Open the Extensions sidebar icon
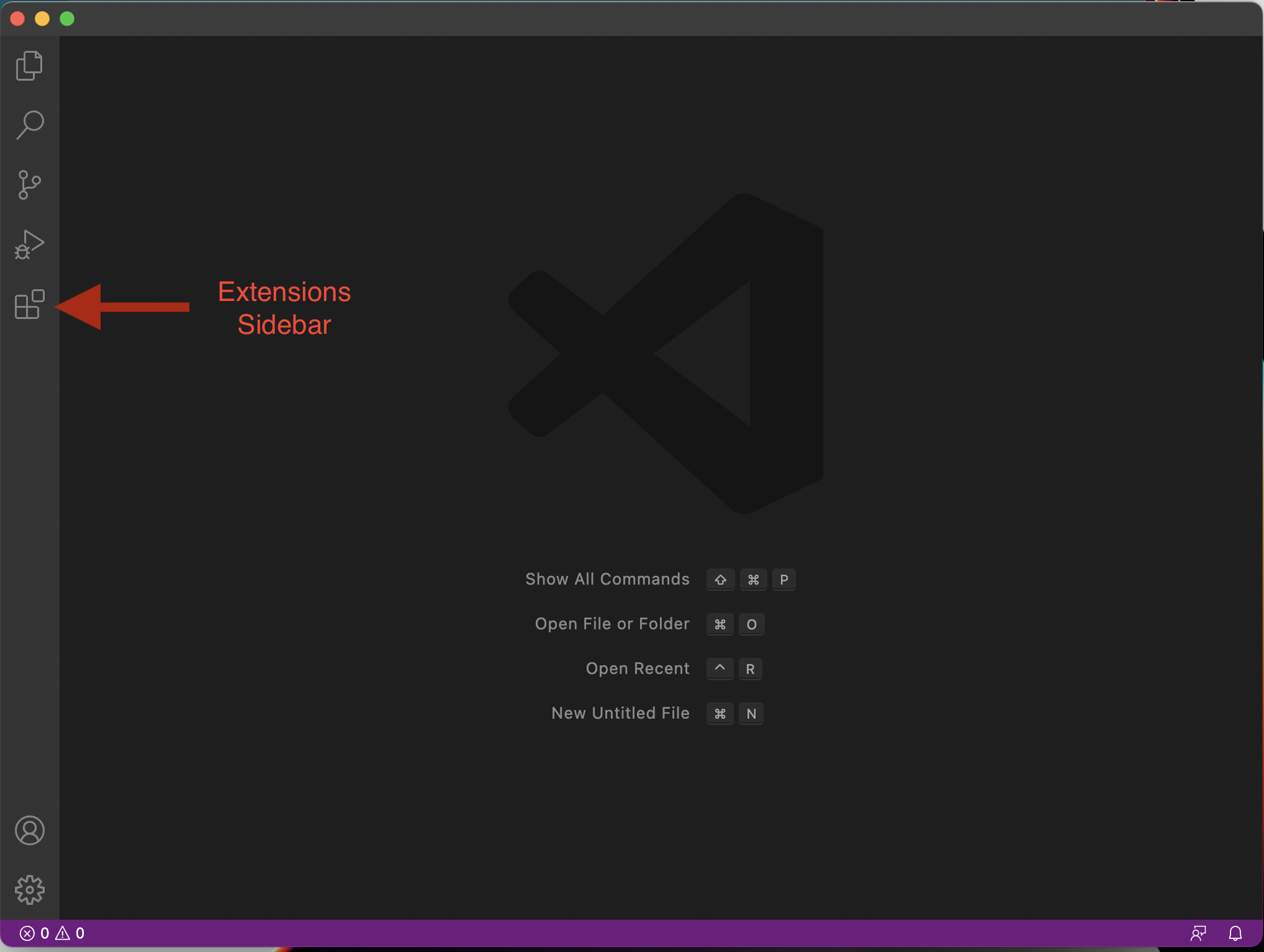The width and height of the screenshot is (1264, 952). tap(29, 304)
